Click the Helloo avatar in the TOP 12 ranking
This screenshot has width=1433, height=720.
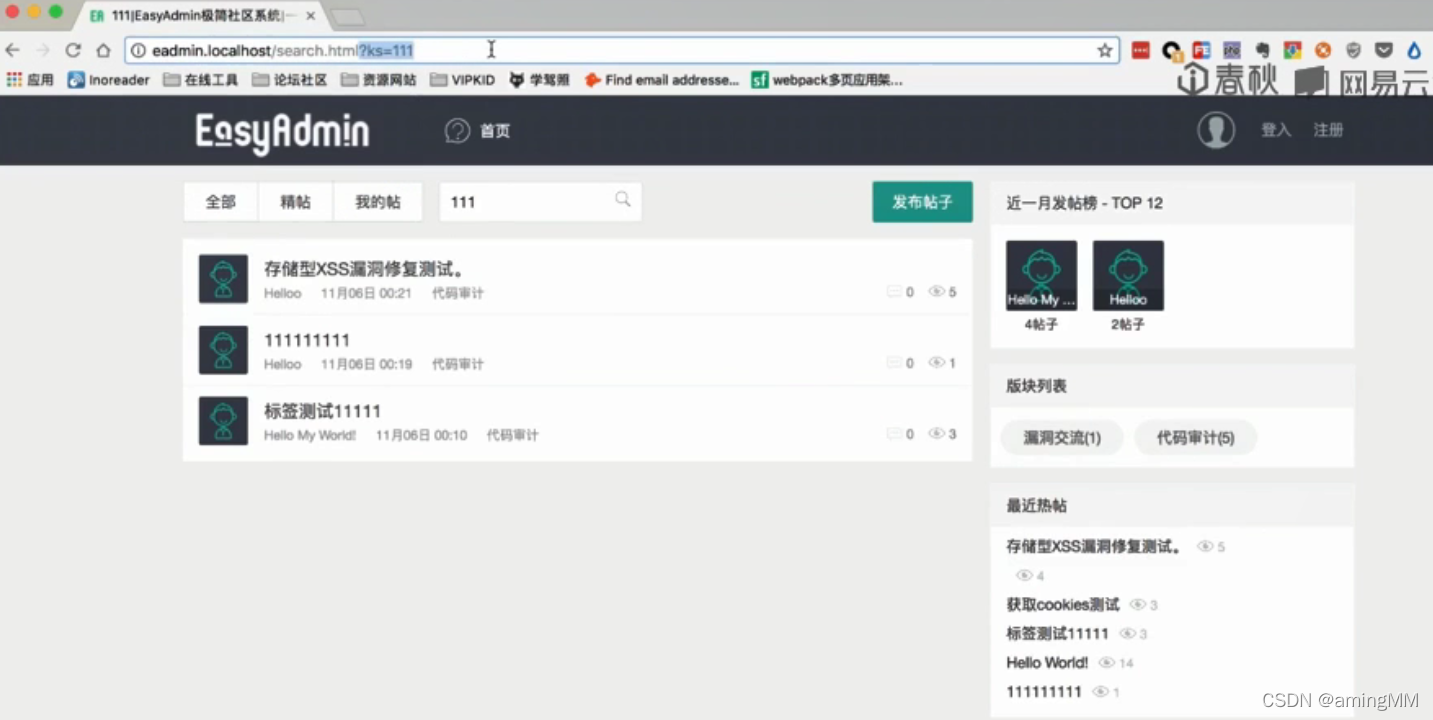(x=1128, y=274)
